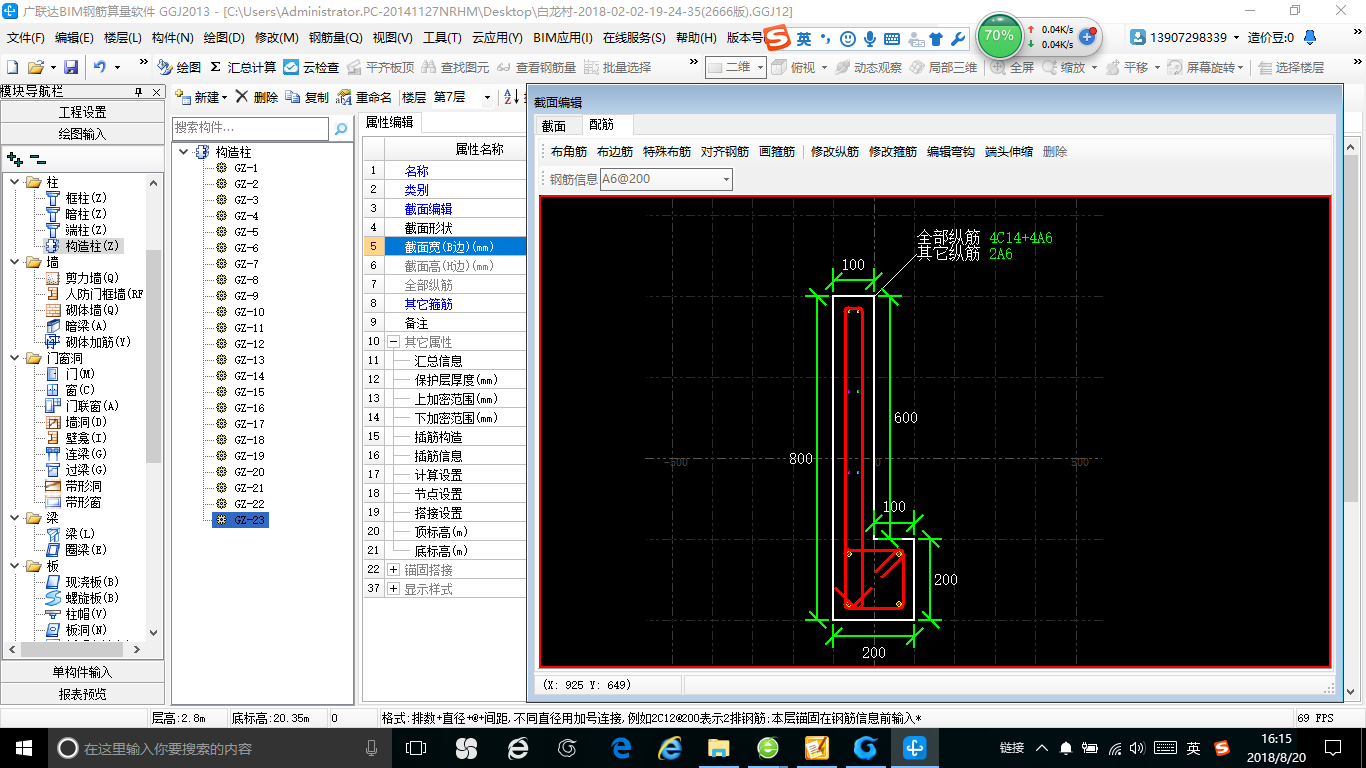The image size is (1366, 768).
Task: Copy component with 复制 icon
Action: [x=307, y=97]
